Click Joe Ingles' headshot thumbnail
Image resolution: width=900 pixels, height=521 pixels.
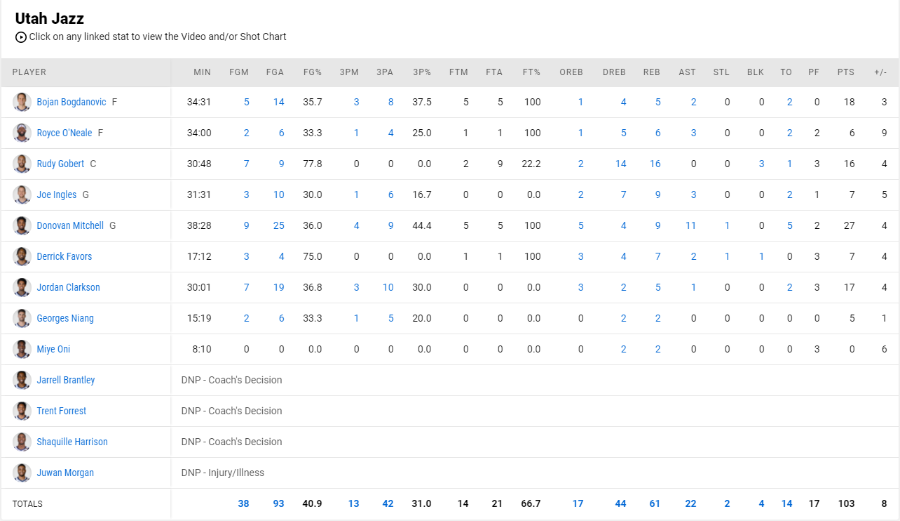tap(22, 195)
